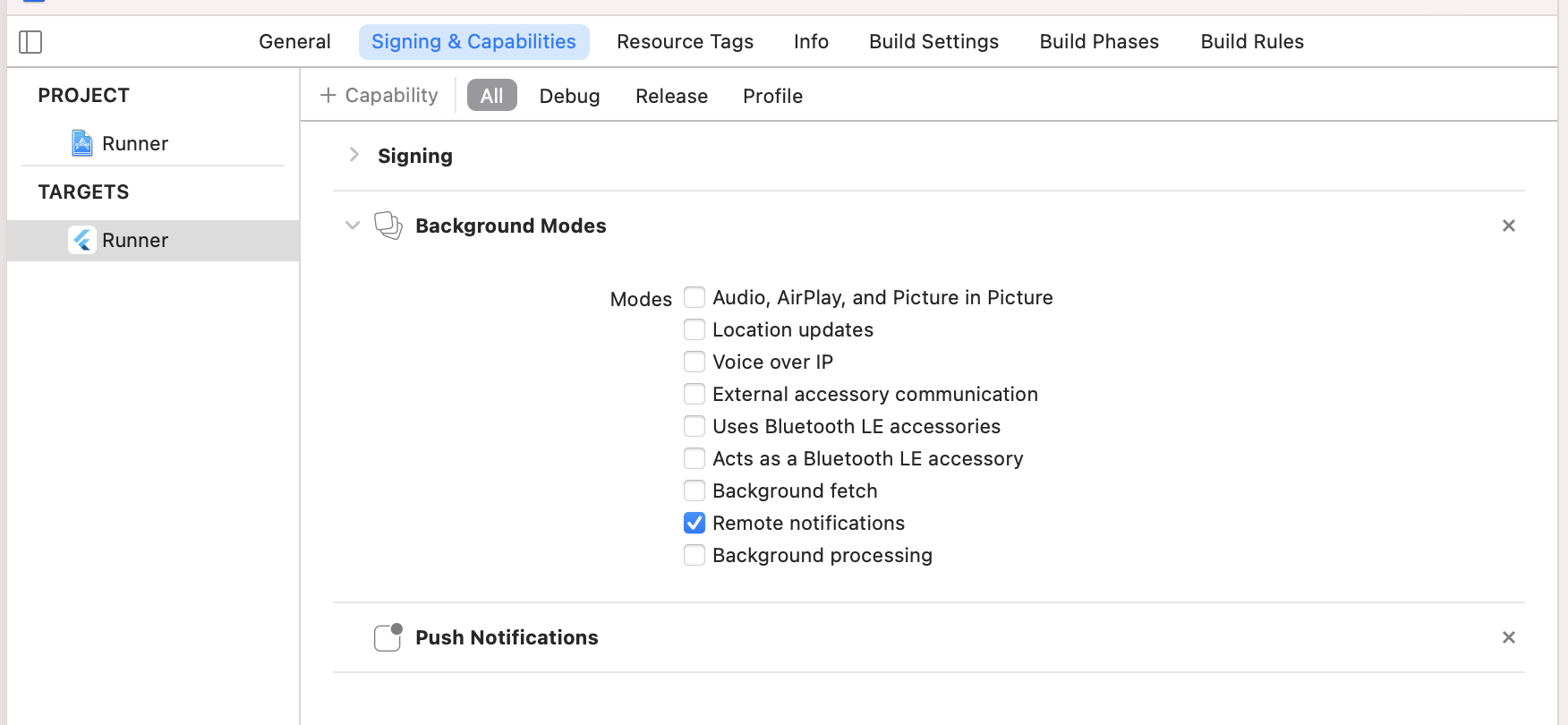This screenshot has width=1568, height=725.
Task: Click the Flutter Runner target icon
Action: pyautogui.click(x=82, y=240)
